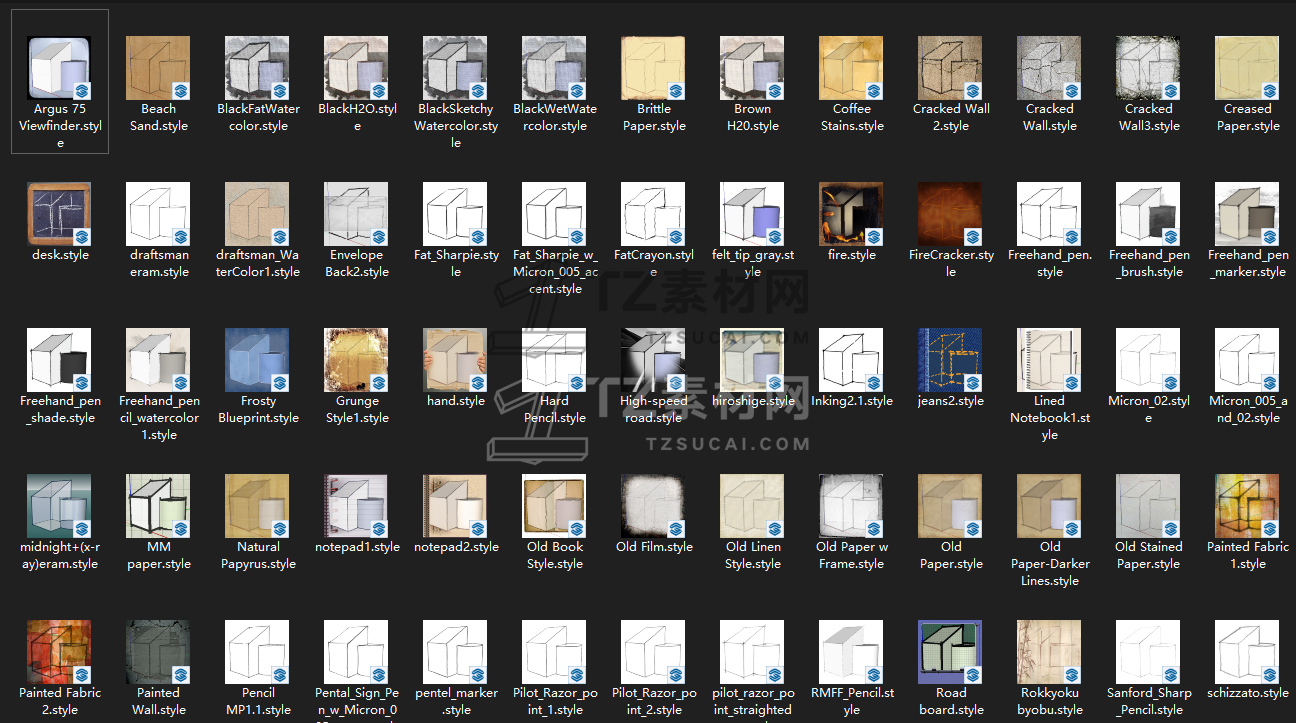Select the Argus 75 Viewfinder.style file icon
Screen dimensions: 1296x723
pyautogui.click(x=60, y=68)
